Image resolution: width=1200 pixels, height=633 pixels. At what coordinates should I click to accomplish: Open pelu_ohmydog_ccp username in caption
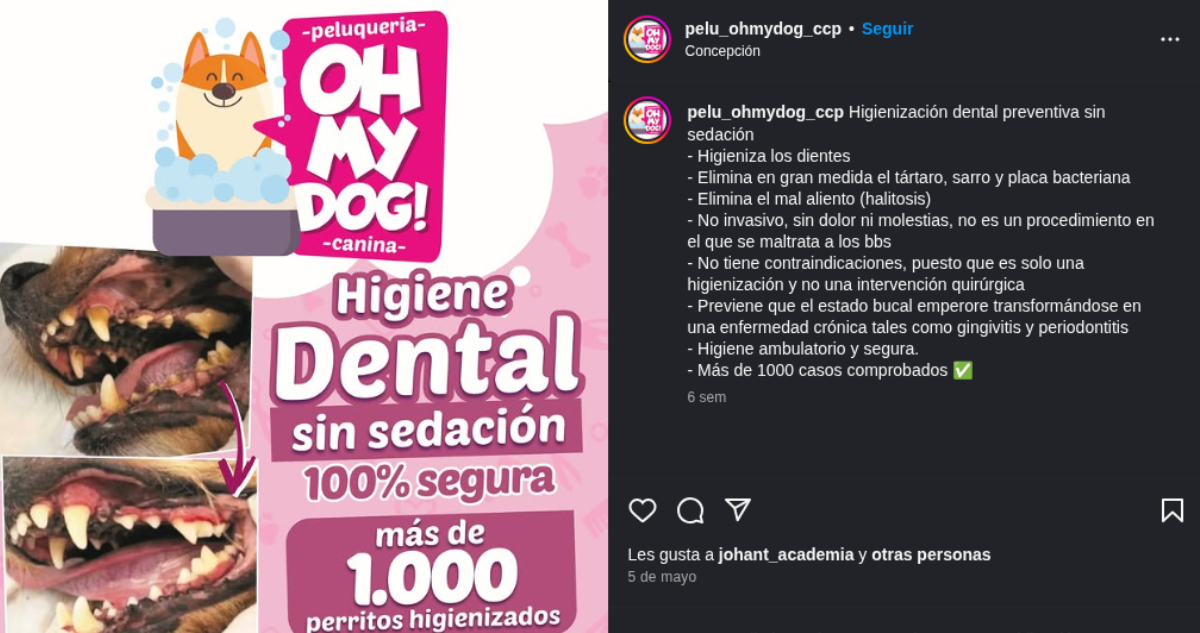[765, 112]
